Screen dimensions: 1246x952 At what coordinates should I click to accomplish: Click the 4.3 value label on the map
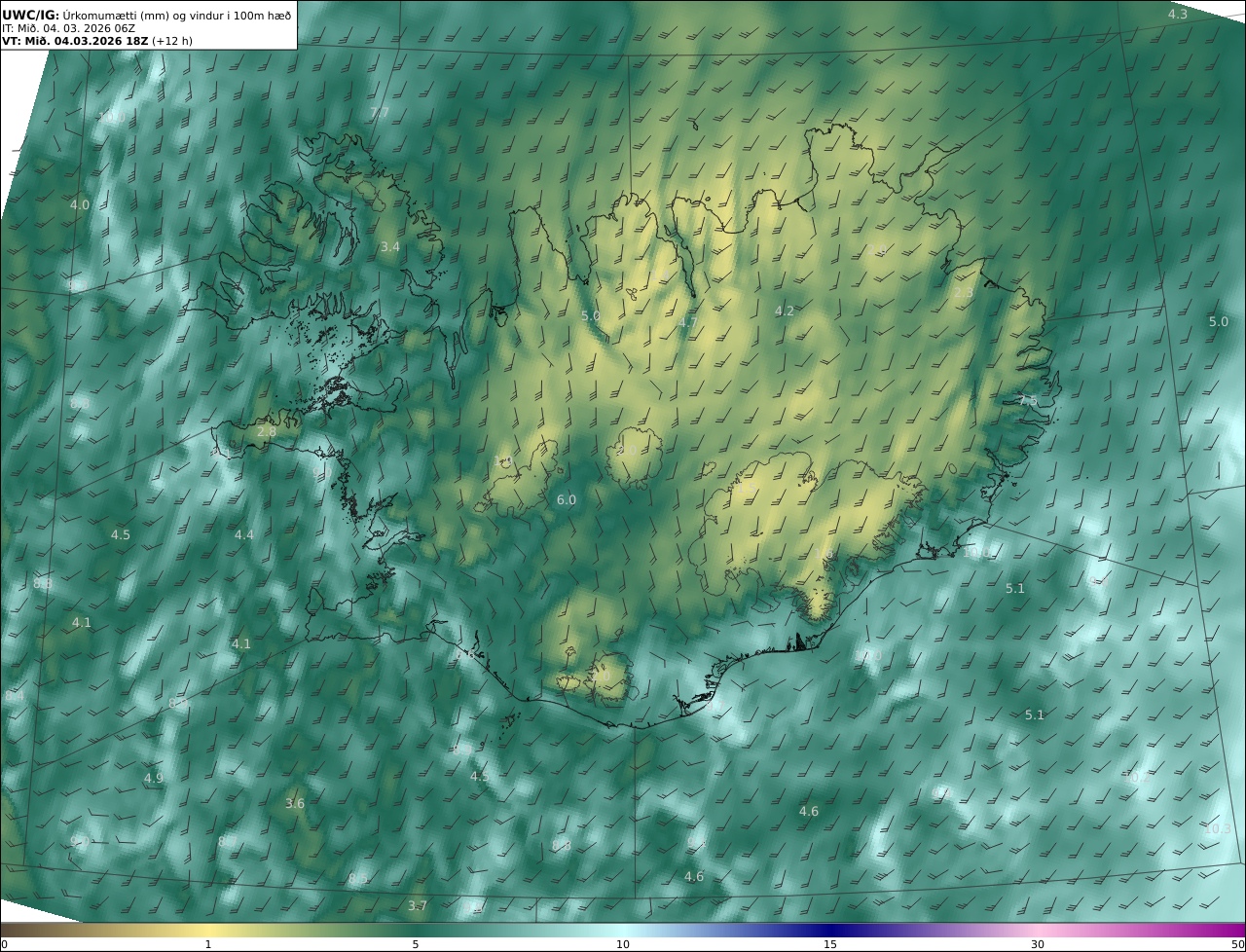[1178, 15]
